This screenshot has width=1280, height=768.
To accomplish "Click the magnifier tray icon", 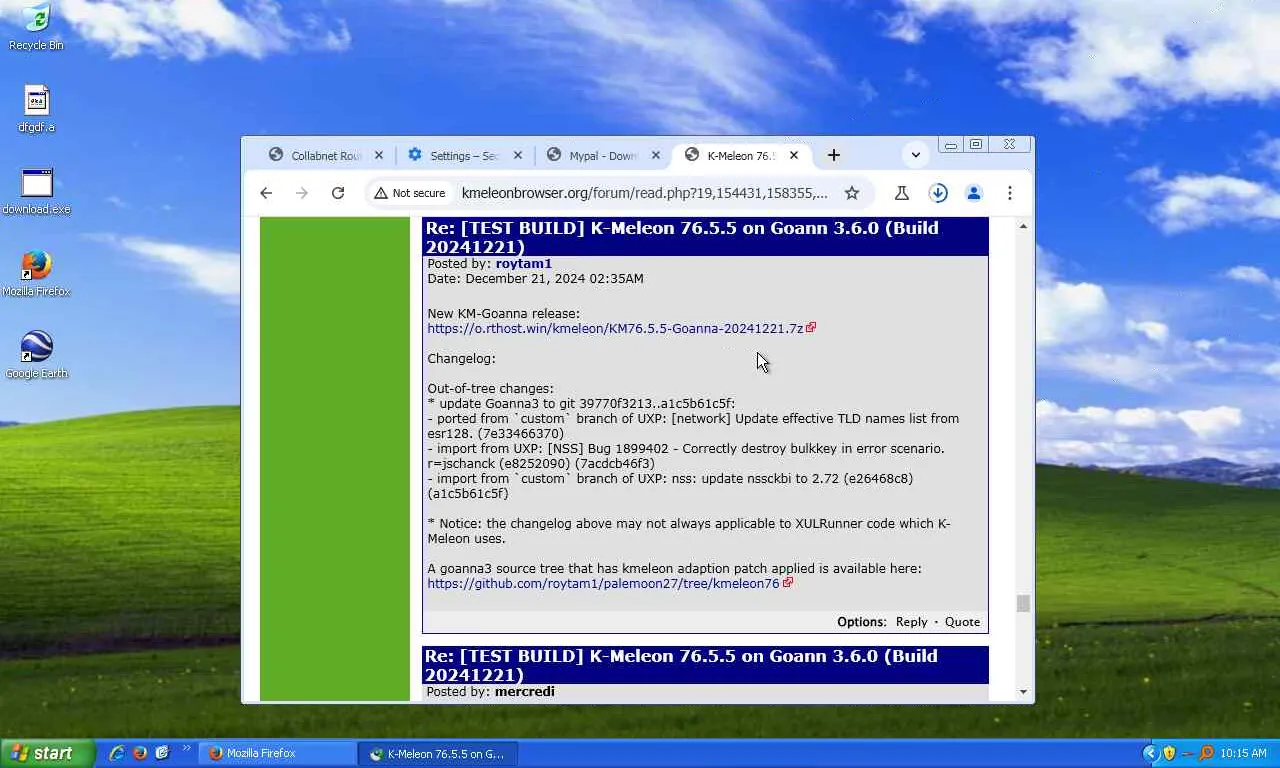I will (1206, 753).
